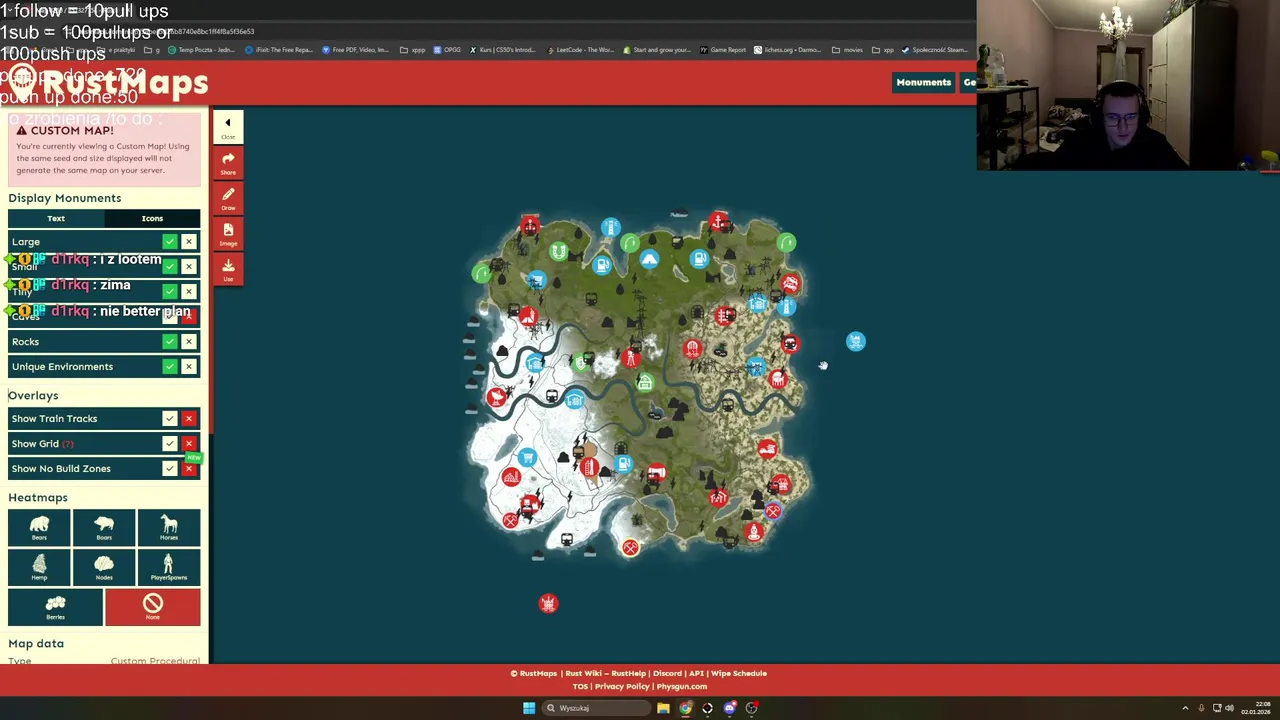This screenshot has height=720, width=1280.
Task: Show Large monuments with the green check
Action: [x=170, y=242]
